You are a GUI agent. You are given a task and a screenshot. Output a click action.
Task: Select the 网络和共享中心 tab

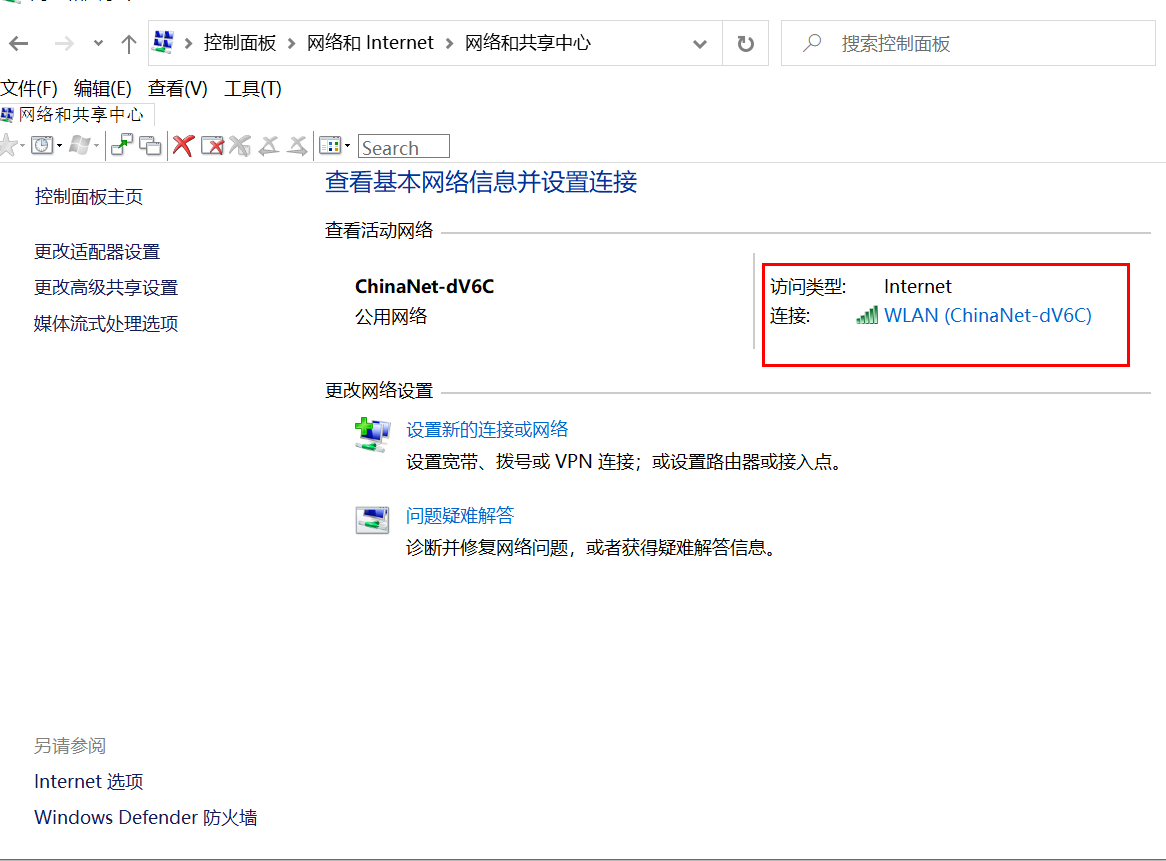tap(76, 115)
